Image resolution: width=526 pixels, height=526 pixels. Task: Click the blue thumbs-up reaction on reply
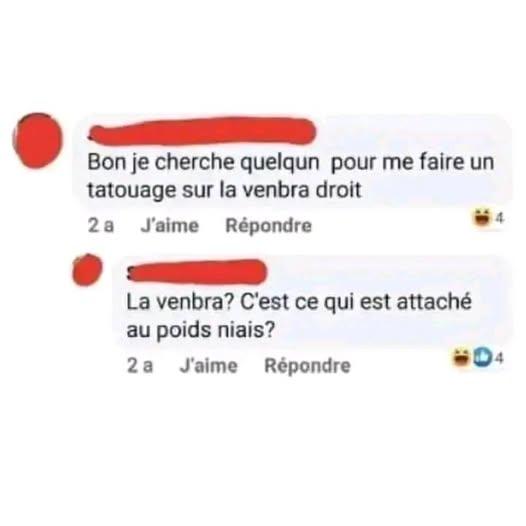click(482, 358)
